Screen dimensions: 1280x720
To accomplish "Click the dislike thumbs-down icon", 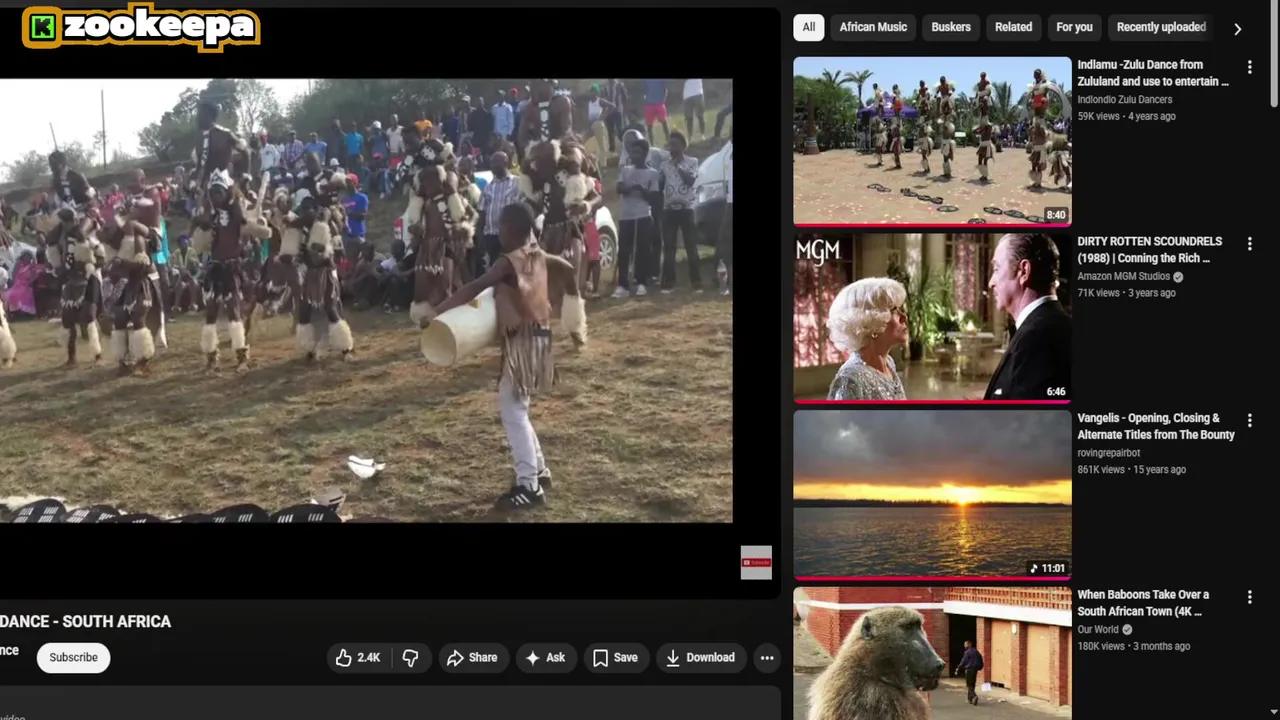I will coord(410,657).
